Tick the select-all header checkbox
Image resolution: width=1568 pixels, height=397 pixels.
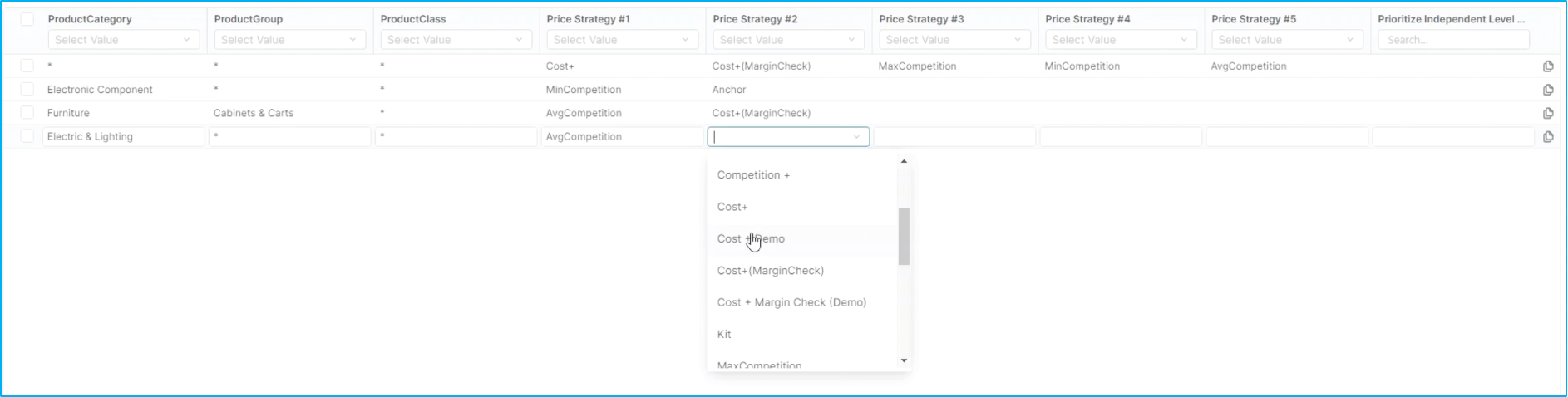27,19
